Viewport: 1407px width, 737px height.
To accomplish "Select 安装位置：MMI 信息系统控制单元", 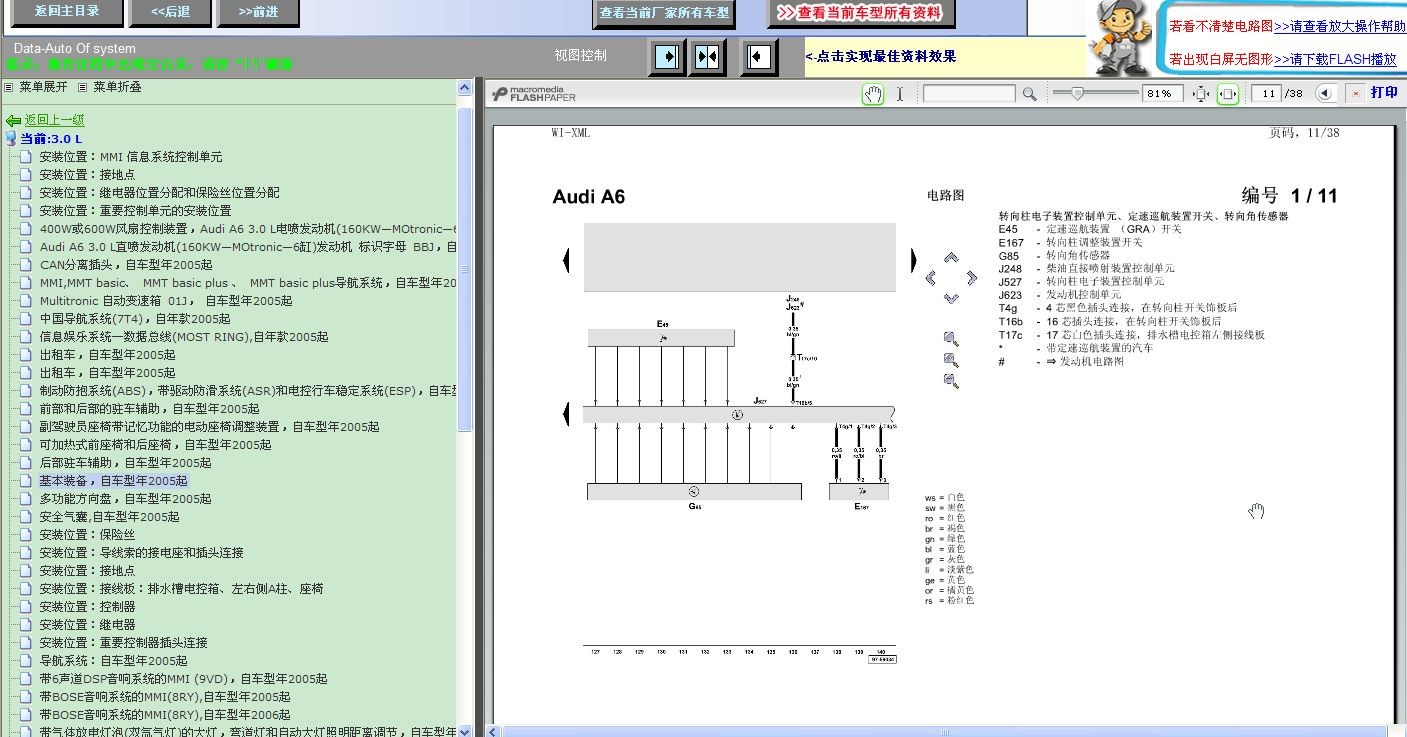I will coord(131,157).
